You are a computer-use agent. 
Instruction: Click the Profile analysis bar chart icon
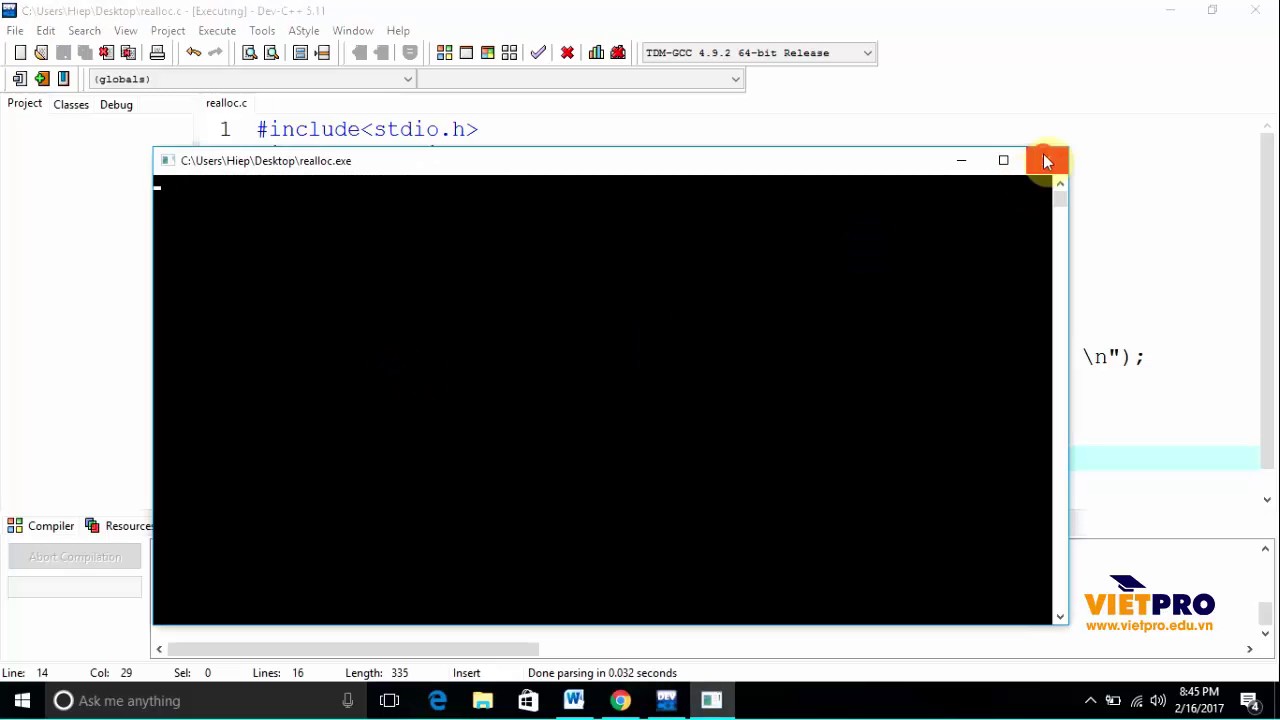pos(596,53)
